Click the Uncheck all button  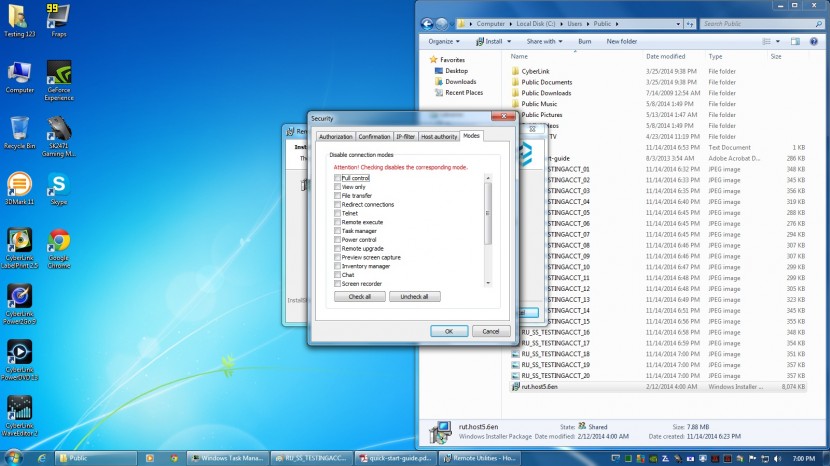(x=414, y=297)
